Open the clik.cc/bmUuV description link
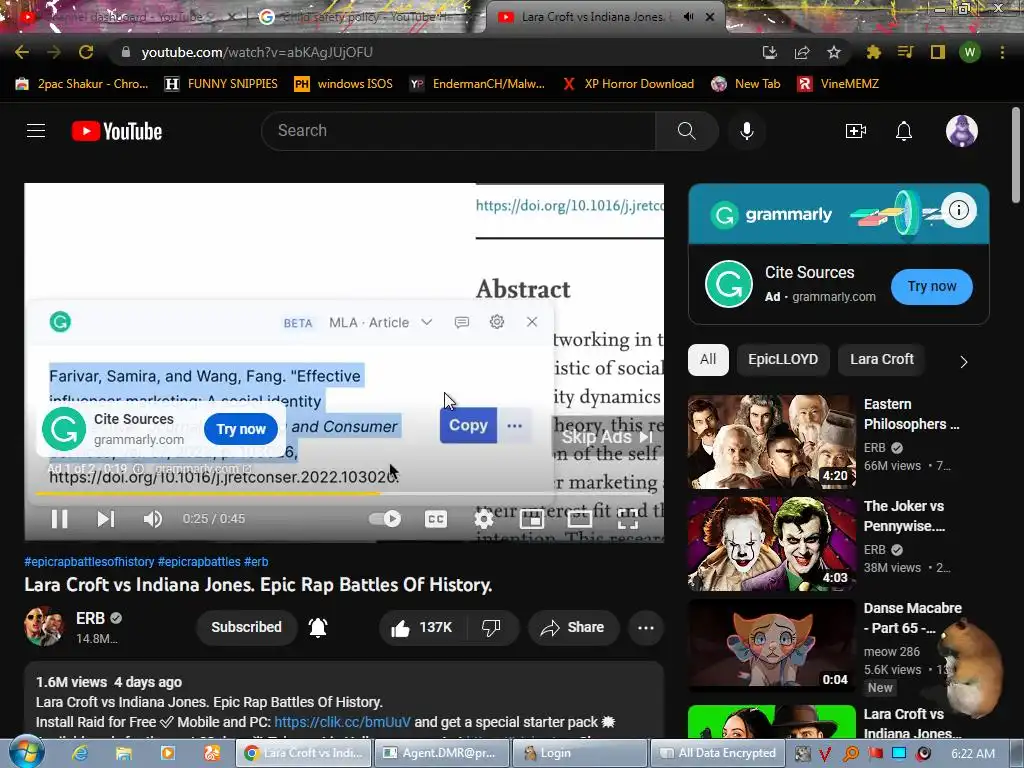The width and height of the screenshot is (1024, 768). [342, 722]
